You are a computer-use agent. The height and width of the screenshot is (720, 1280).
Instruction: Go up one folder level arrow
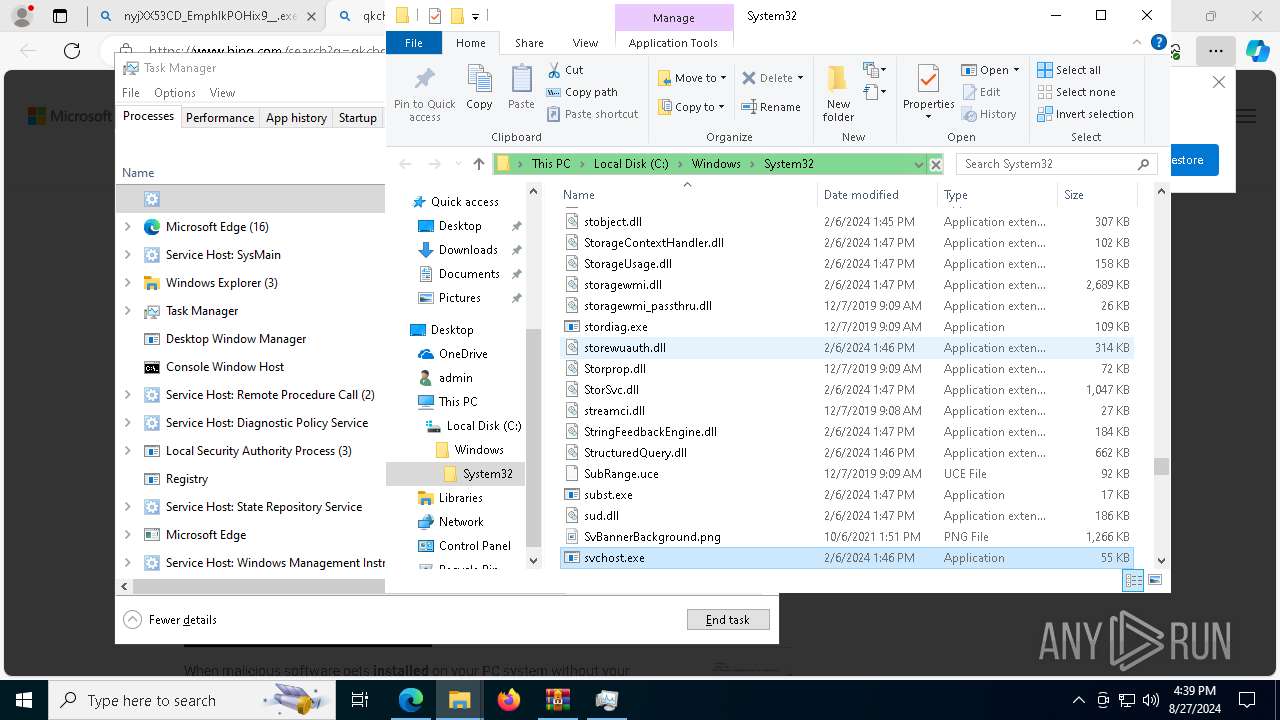click(478, 164)
